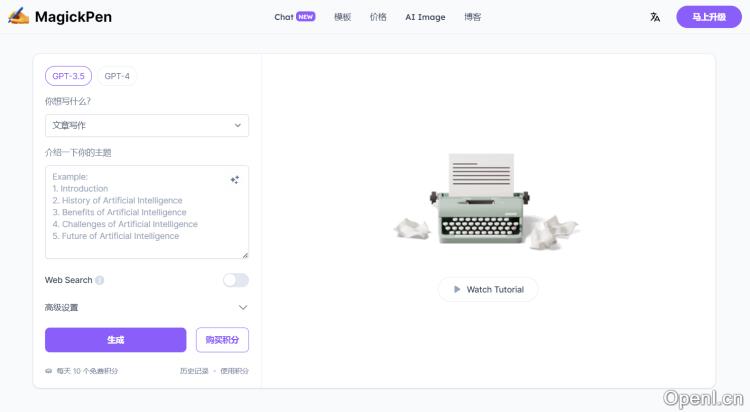Click into the topic description text area
750x412 pixels.
click(x=147, y=212)
